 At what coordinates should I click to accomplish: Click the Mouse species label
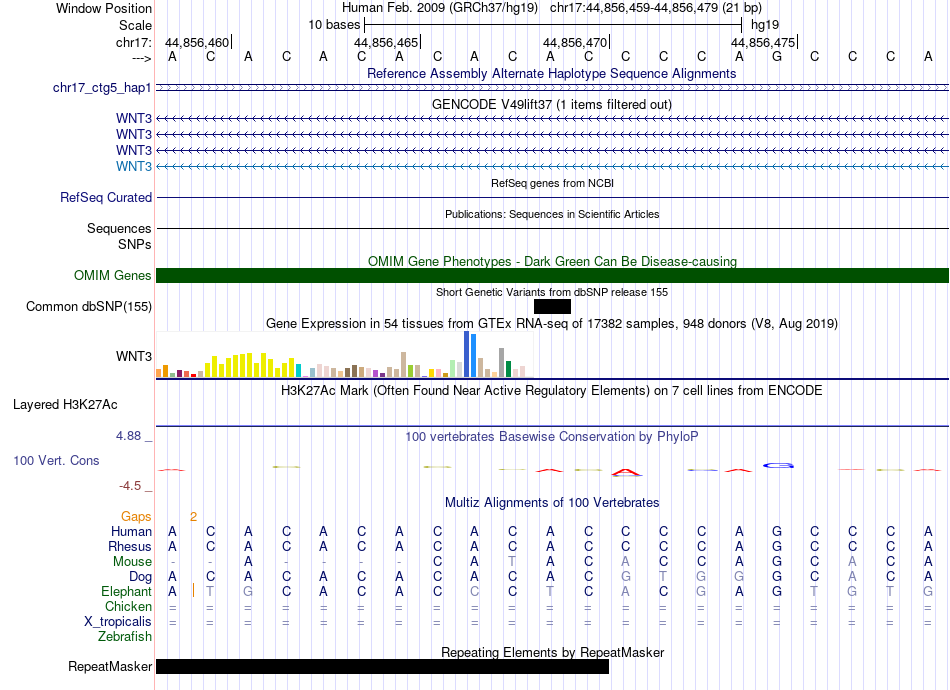point(132,562)
